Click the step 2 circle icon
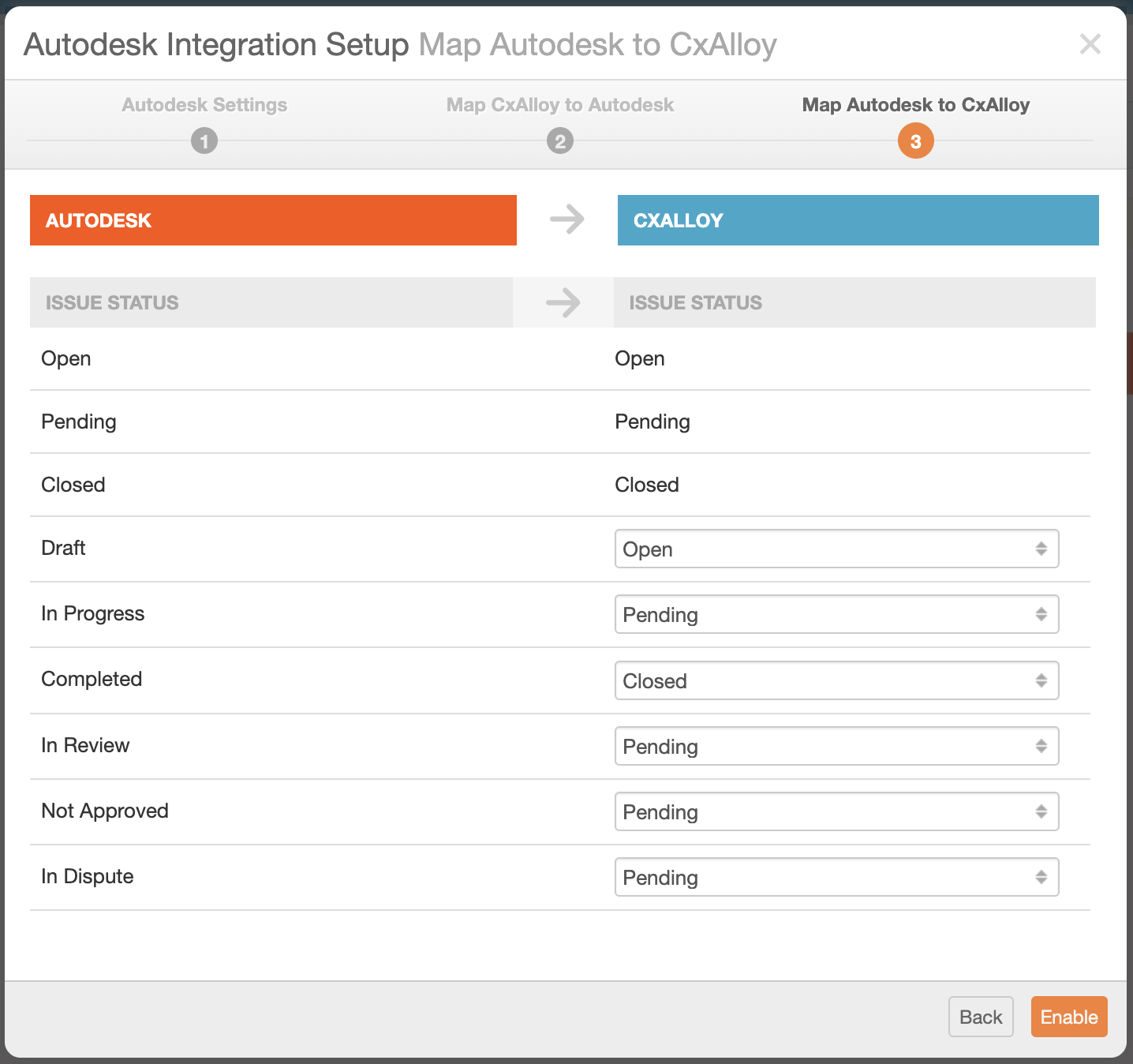The width and height of the screenshot is (1133, 1064). click(560, 141)
